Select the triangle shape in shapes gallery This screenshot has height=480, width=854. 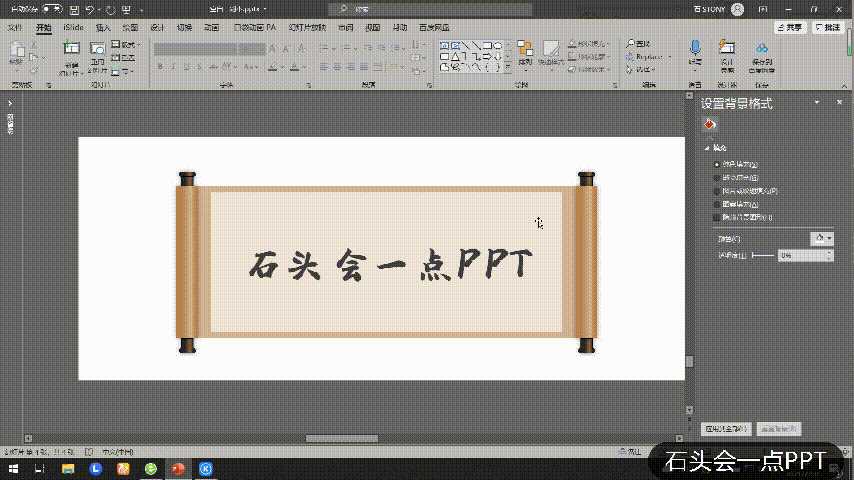pos(455,56)
